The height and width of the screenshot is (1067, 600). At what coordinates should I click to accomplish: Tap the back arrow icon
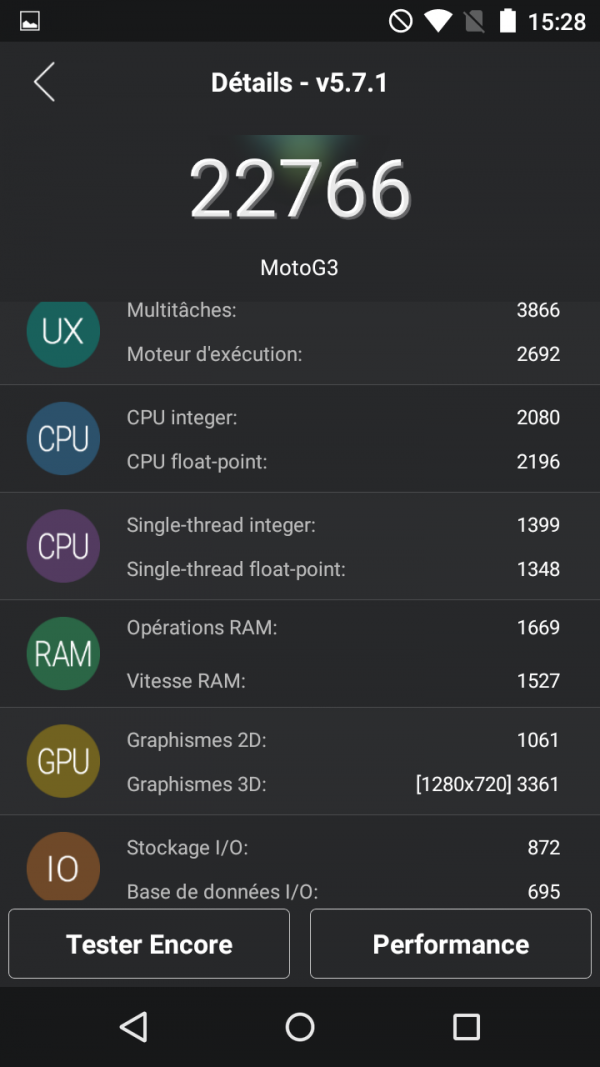[44, 82]
